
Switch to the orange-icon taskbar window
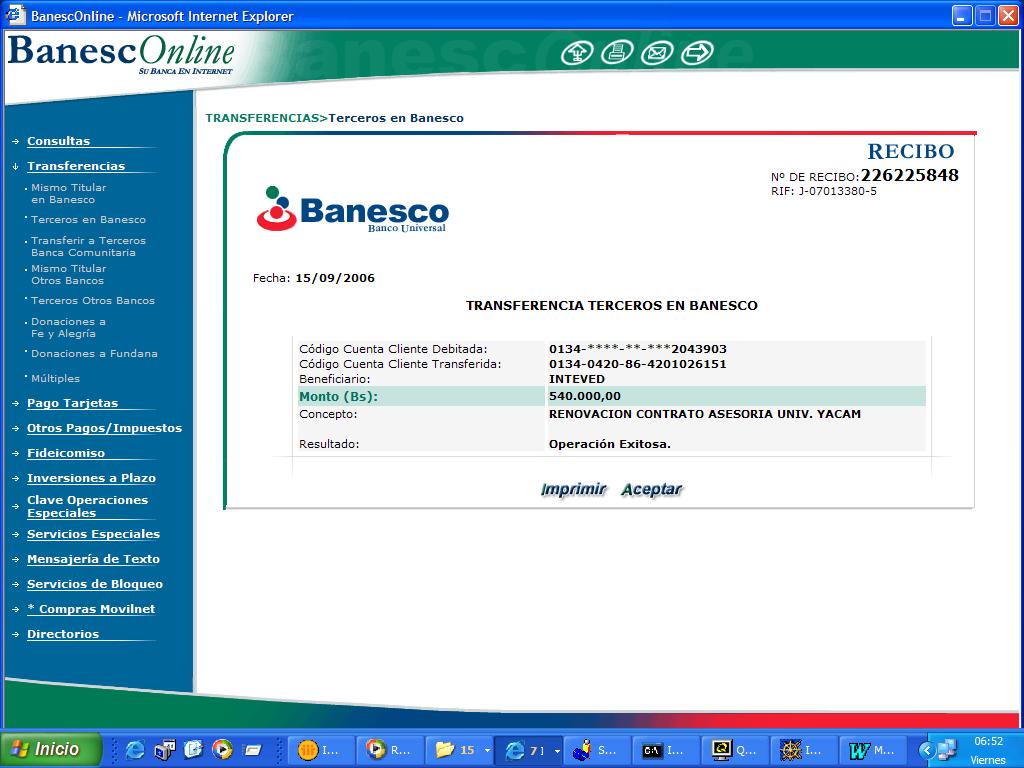coord(322,750)
